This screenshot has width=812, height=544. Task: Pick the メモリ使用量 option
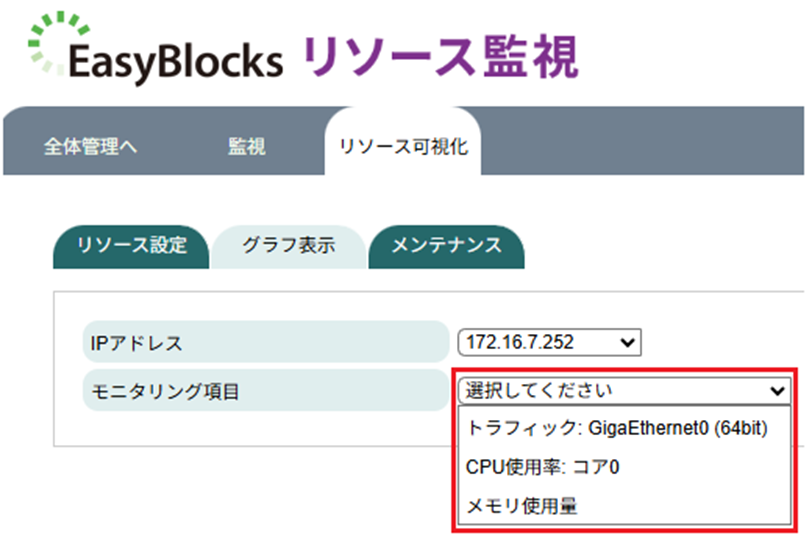pos(522,506)
